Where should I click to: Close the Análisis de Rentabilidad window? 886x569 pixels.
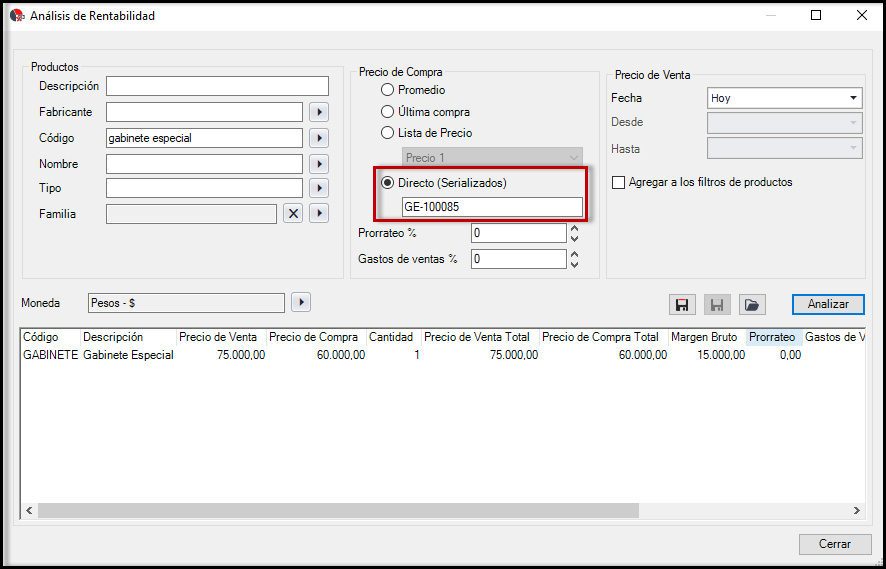click(x=862, y=16)
